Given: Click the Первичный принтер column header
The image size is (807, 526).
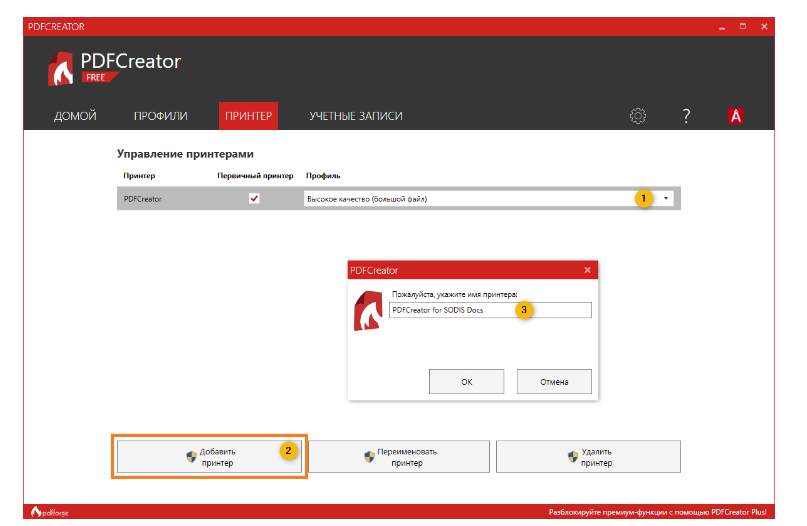Looking at the screenshot, I should click(255, 176).
